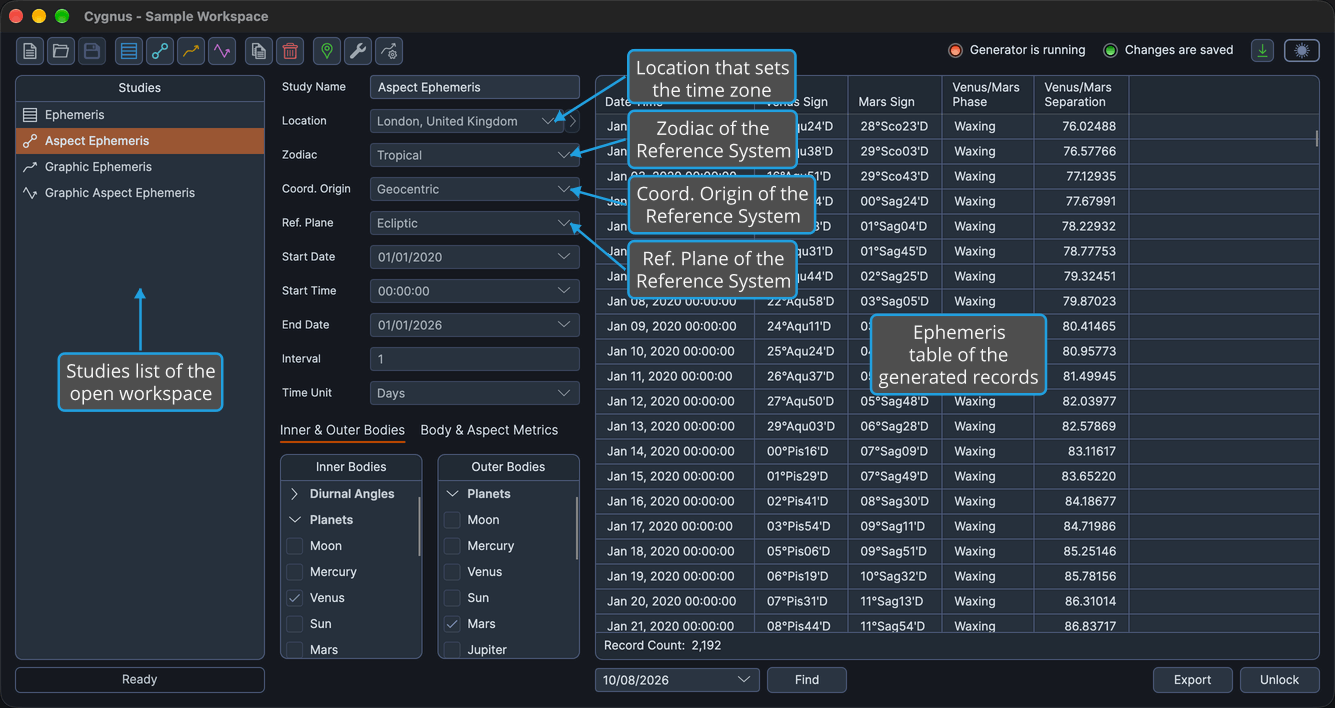Screen dimensions: 1335x708
Task: Open locations with the green pin icon
Action: pos(327,51)
